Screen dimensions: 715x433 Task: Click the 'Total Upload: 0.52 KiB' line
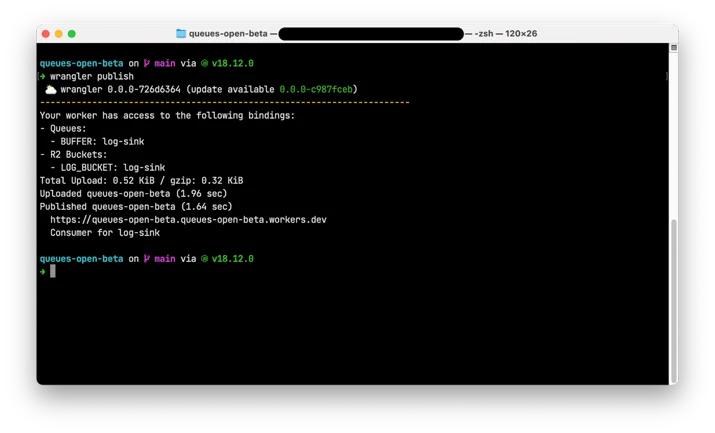click(x=141, y=181)
